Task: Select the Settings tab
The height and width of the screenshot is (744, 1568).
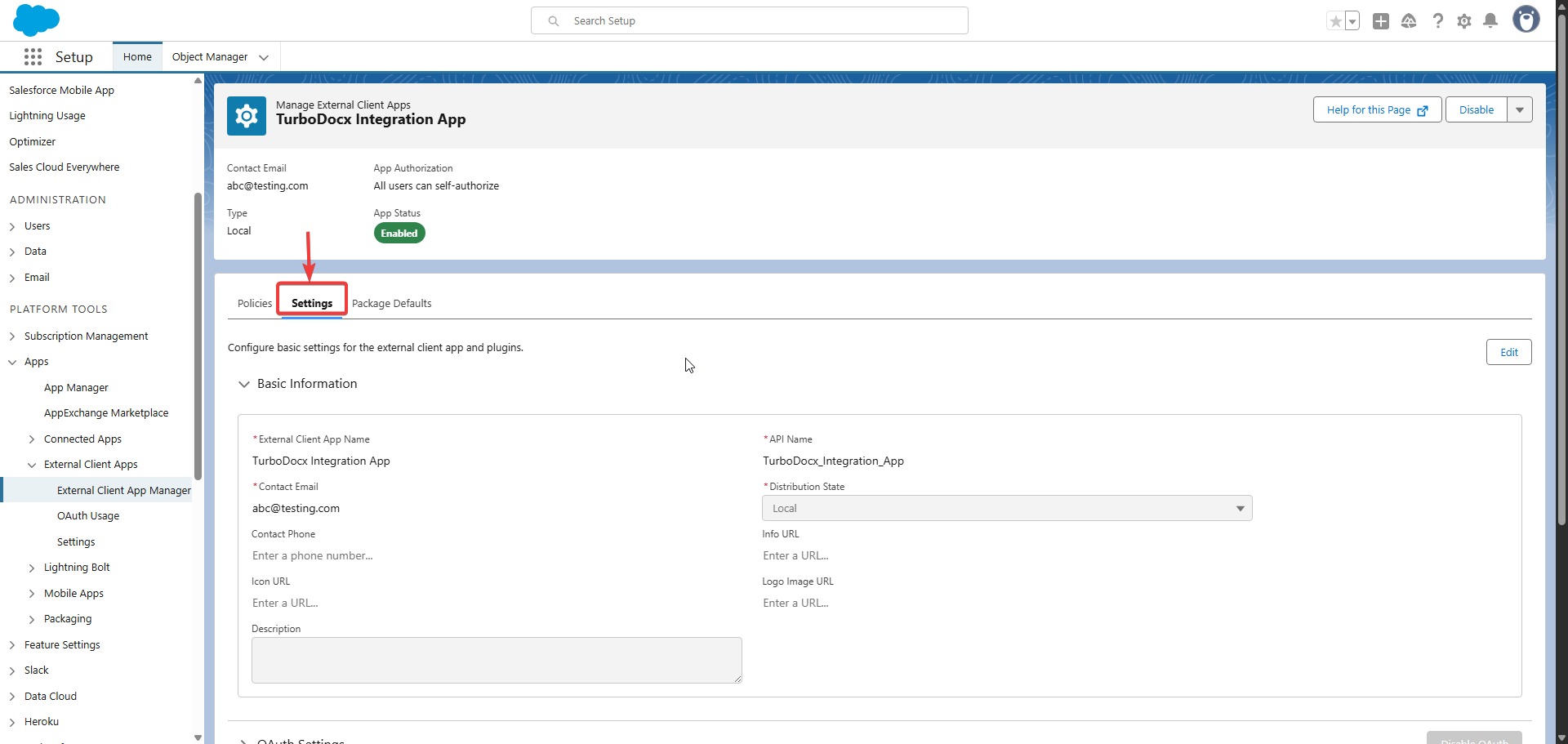Action: 312,303
